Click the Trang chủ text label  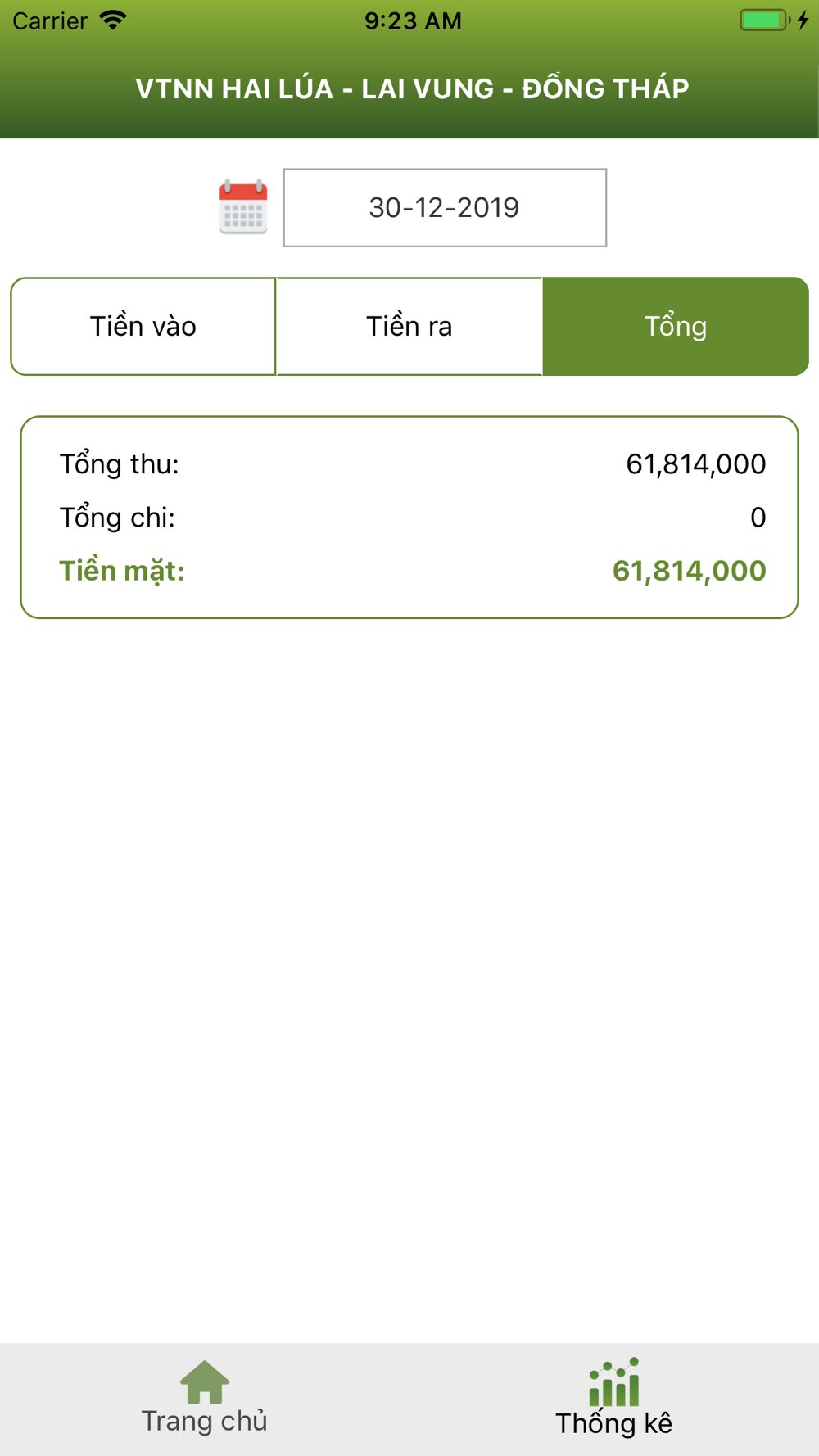point(204,1421)
